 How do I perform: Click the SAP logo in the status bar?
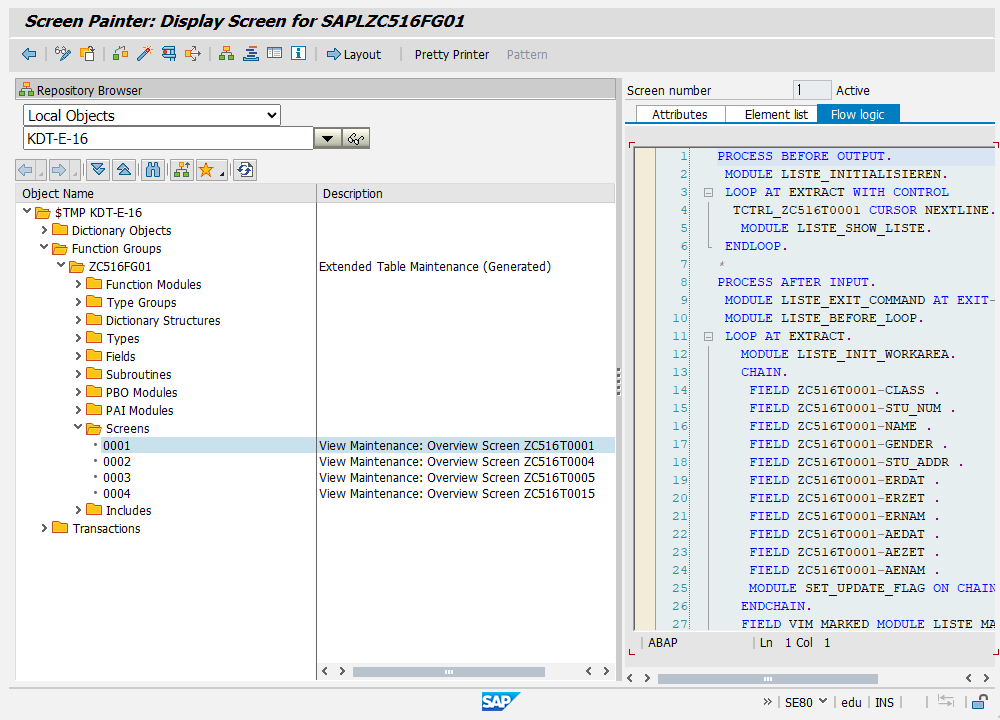click(500, 702)
